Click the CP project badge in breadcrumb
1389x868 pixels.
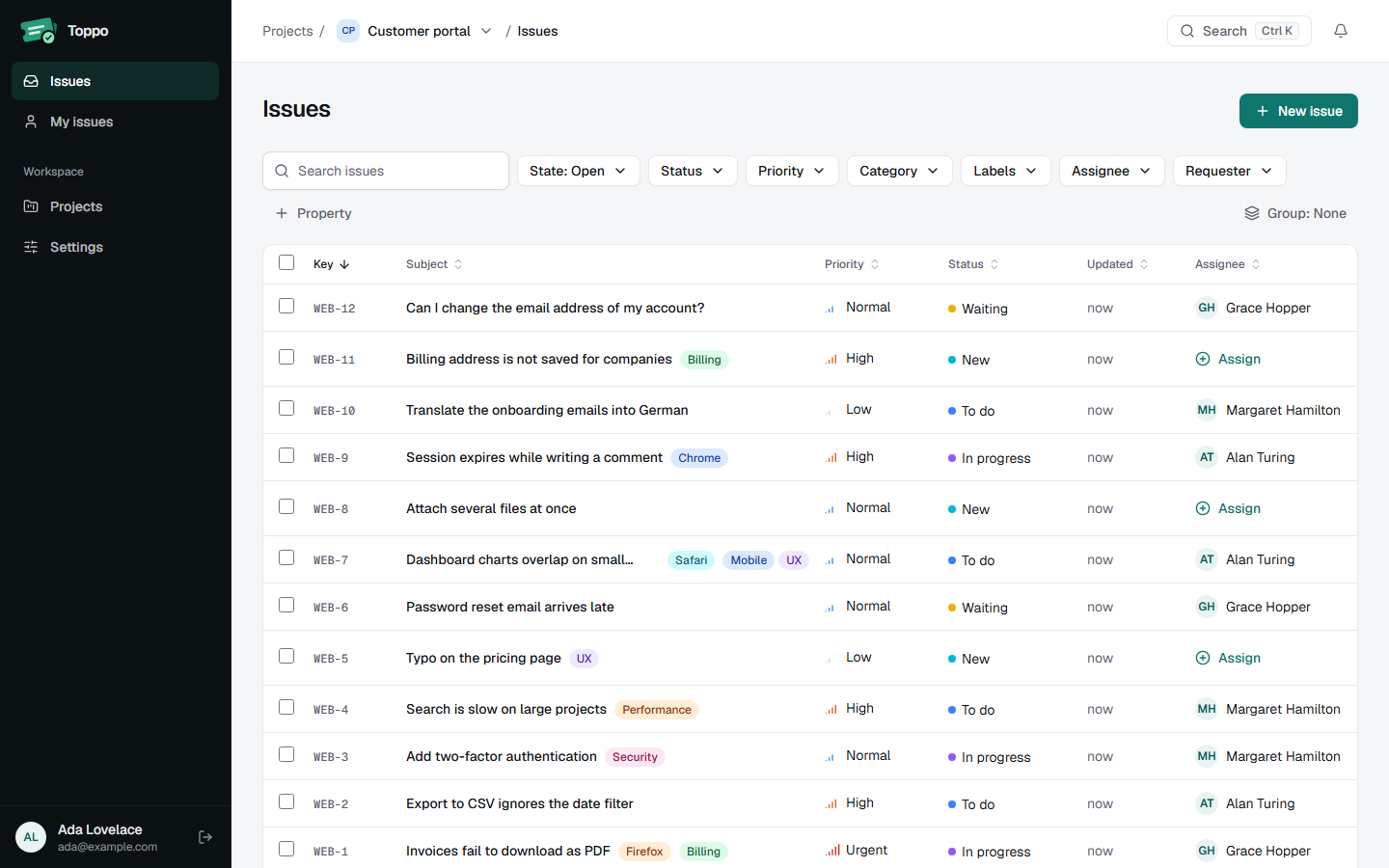pyautogui.click(x=348, y=31)
